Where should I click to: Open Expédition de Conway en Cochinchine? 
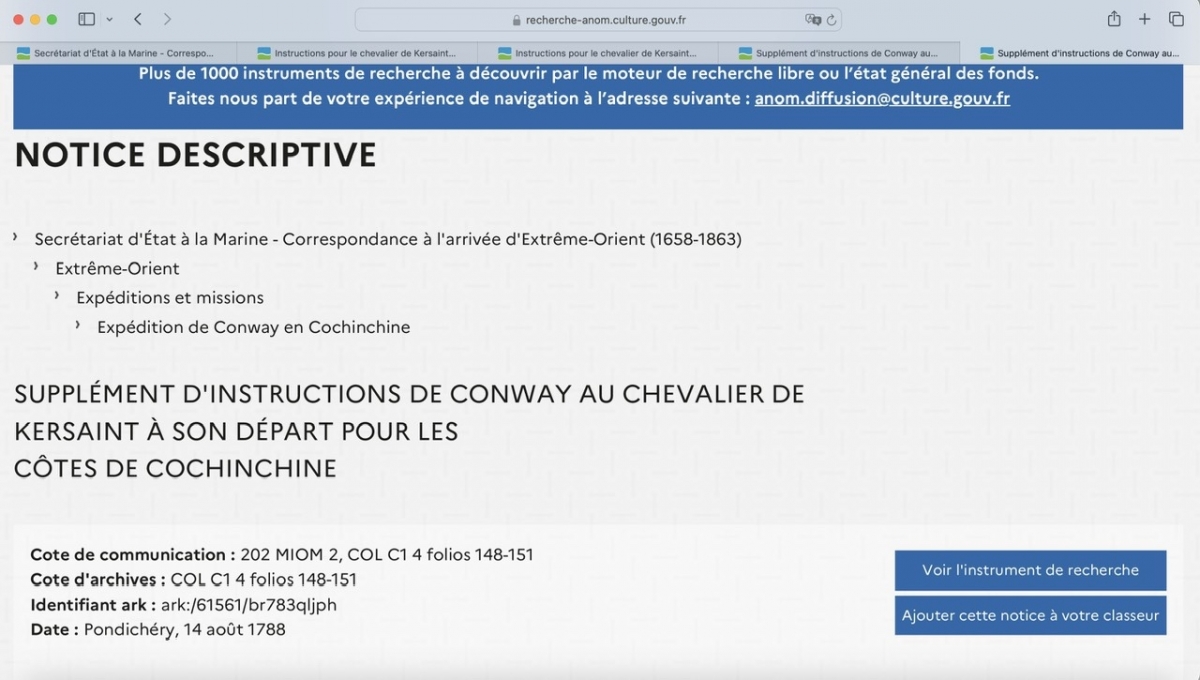pos(253,327)
